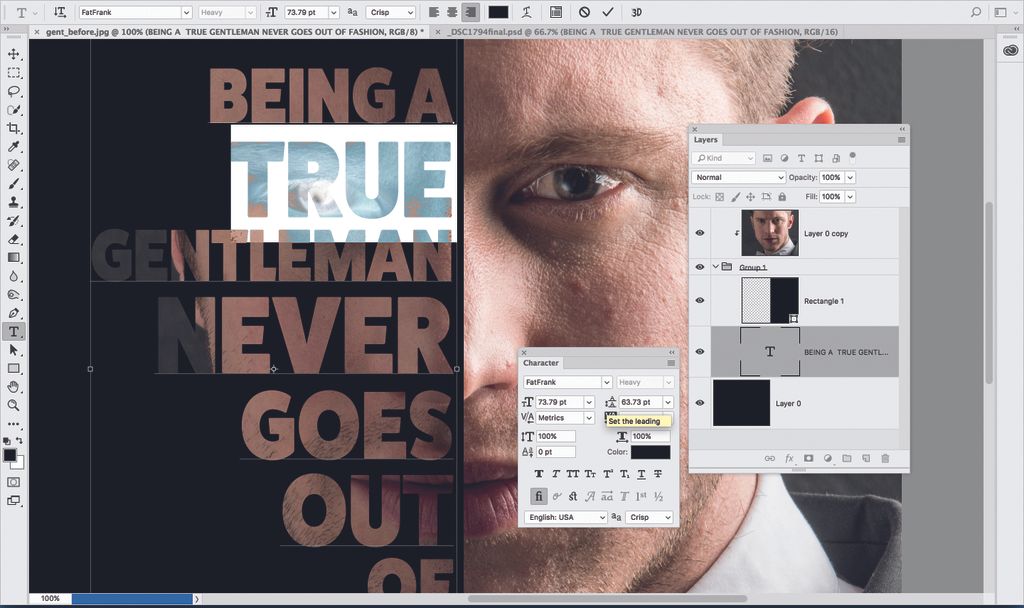Image resolution: width=1024 pixels, height=608 pixels.
Task: Click the Create new layer icon
Action: [866, 458]
